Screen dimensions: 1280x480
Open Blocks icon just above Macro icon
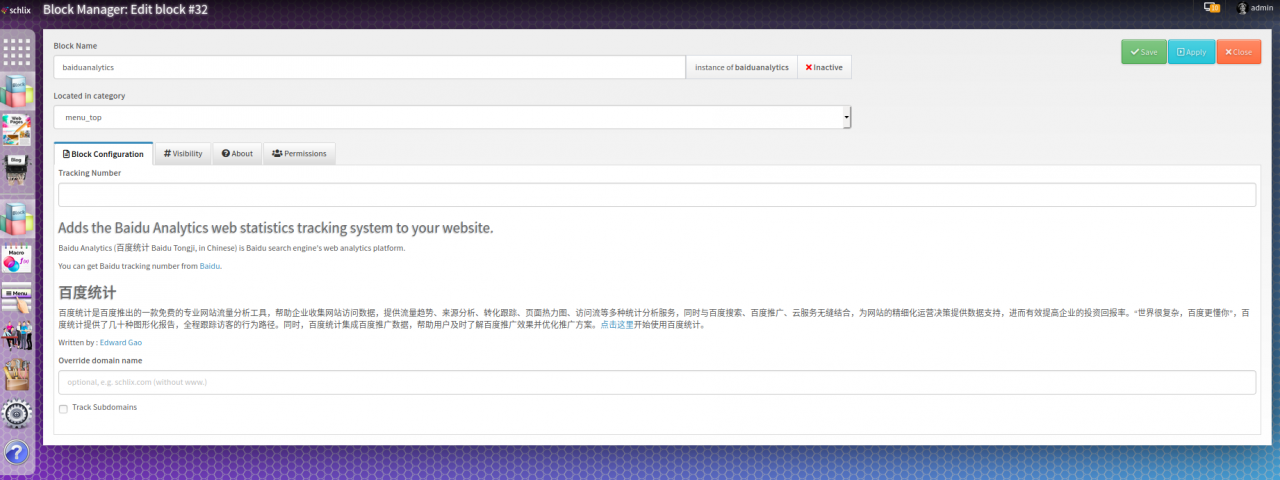[17, 218]
